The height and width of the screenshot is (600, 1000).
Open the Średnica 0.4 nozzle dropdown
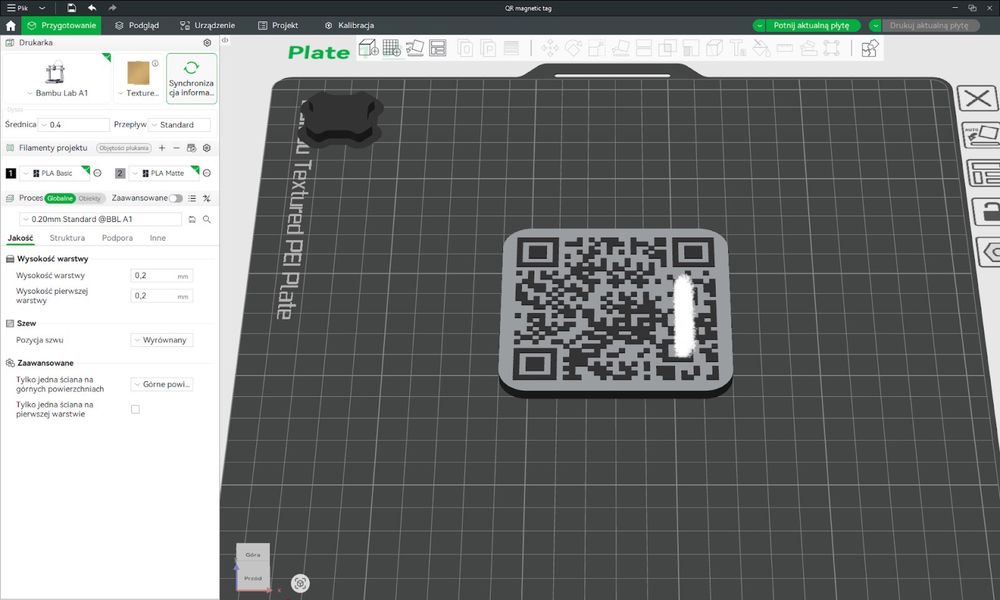(73, 125)
